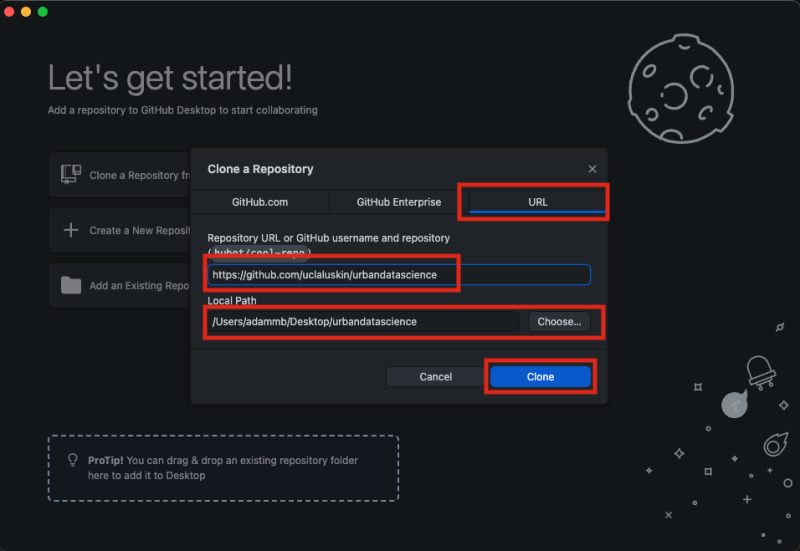Click the comet illustration in the bottom right
800x551 pixels.
click(x=774, y=444)
